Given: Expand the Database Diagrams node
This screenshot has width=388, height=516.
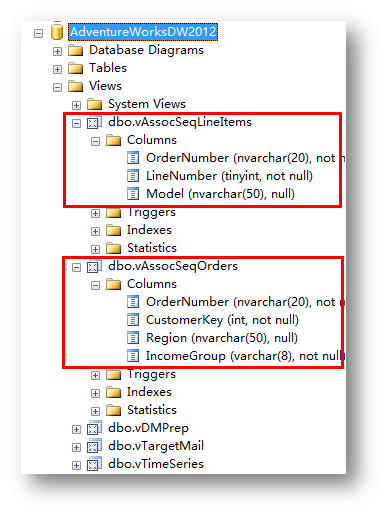Looking at the screenshot, I should pos(57,51).
